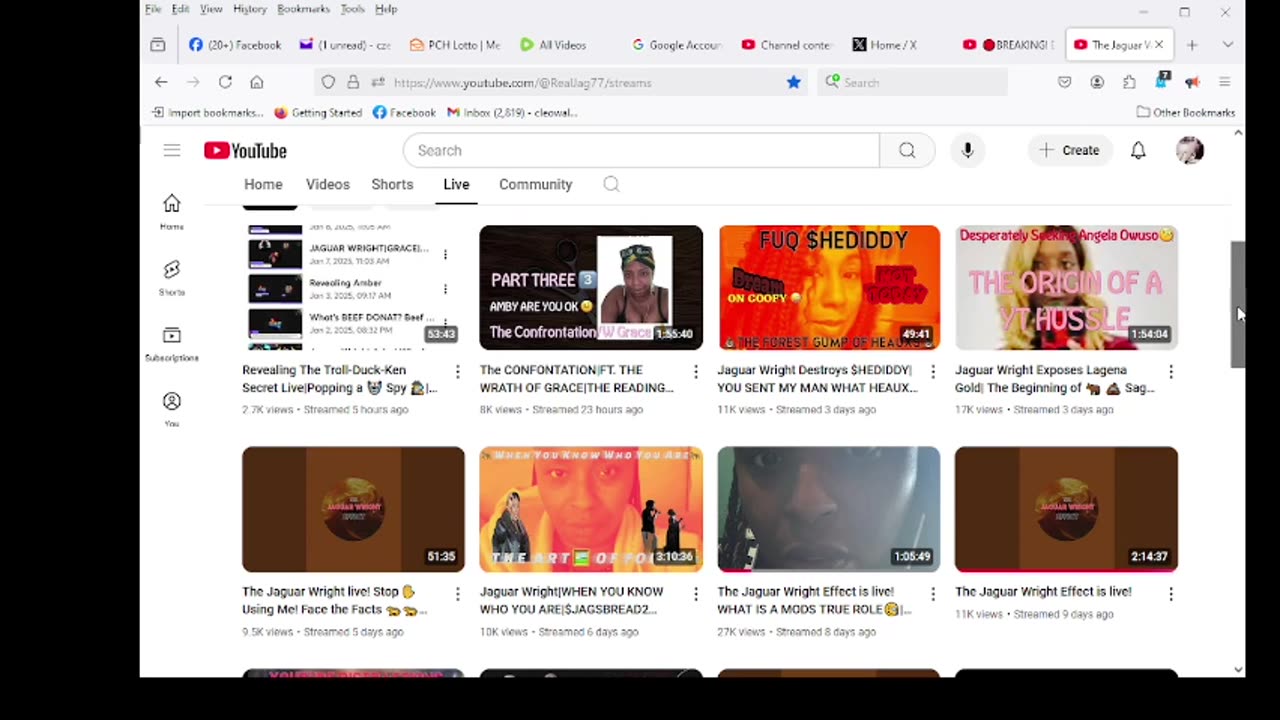Open options for MODS TRUE ROLE video
Screen dimensions: 1280x720
tap(933, 593)
